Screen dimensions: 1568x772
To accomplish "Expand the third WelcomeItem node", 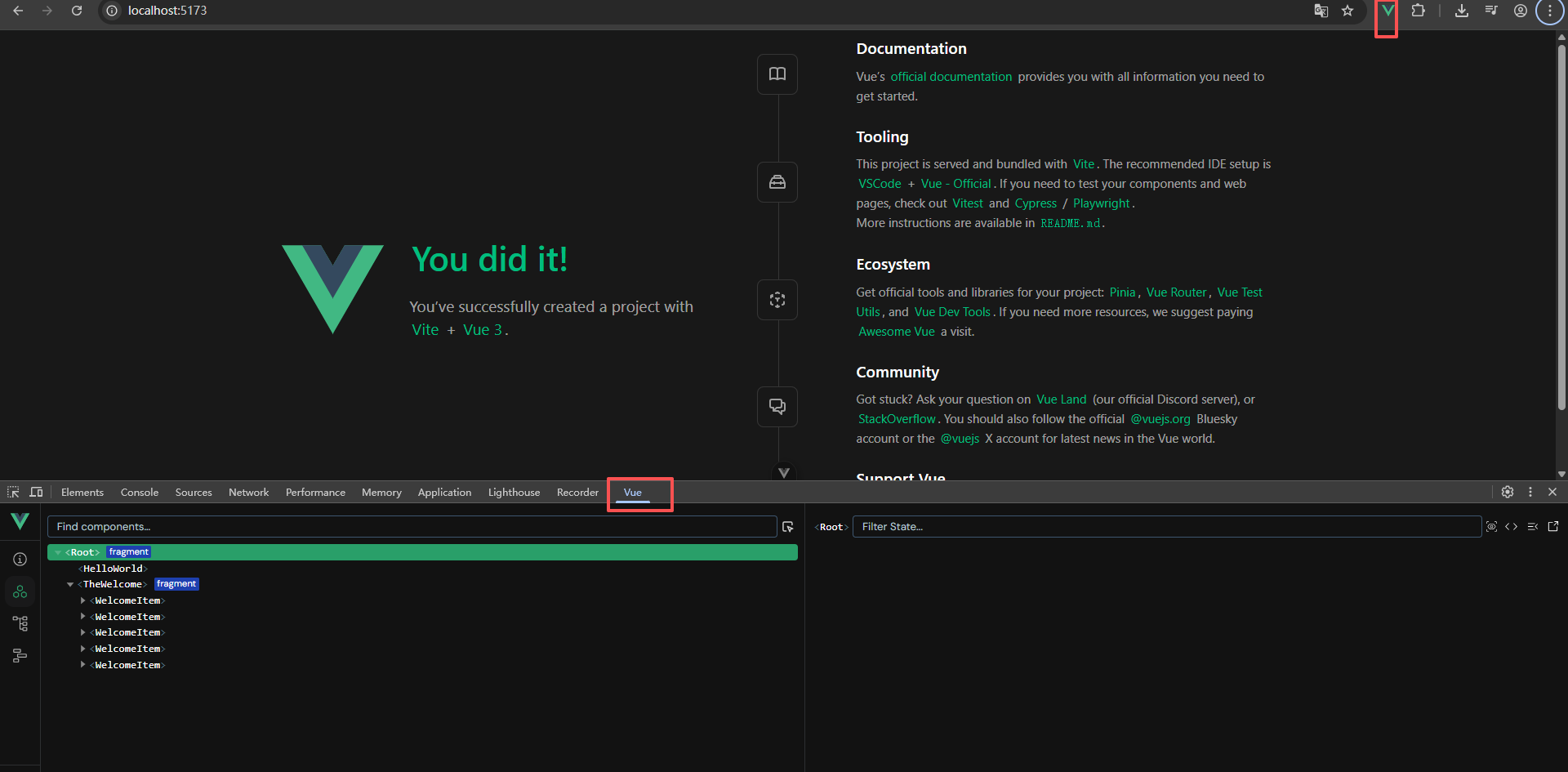I will pyautogui.click(x=82, y=632).
